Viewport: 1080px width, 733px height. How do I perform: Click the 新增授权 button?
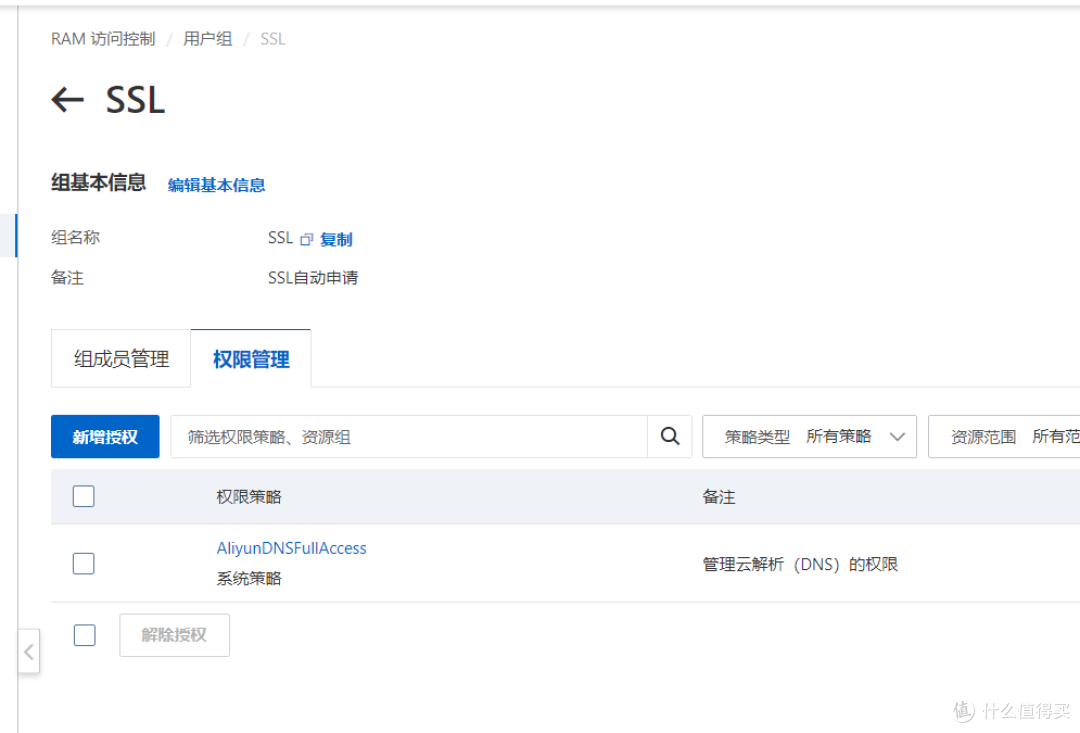[105, 436]
